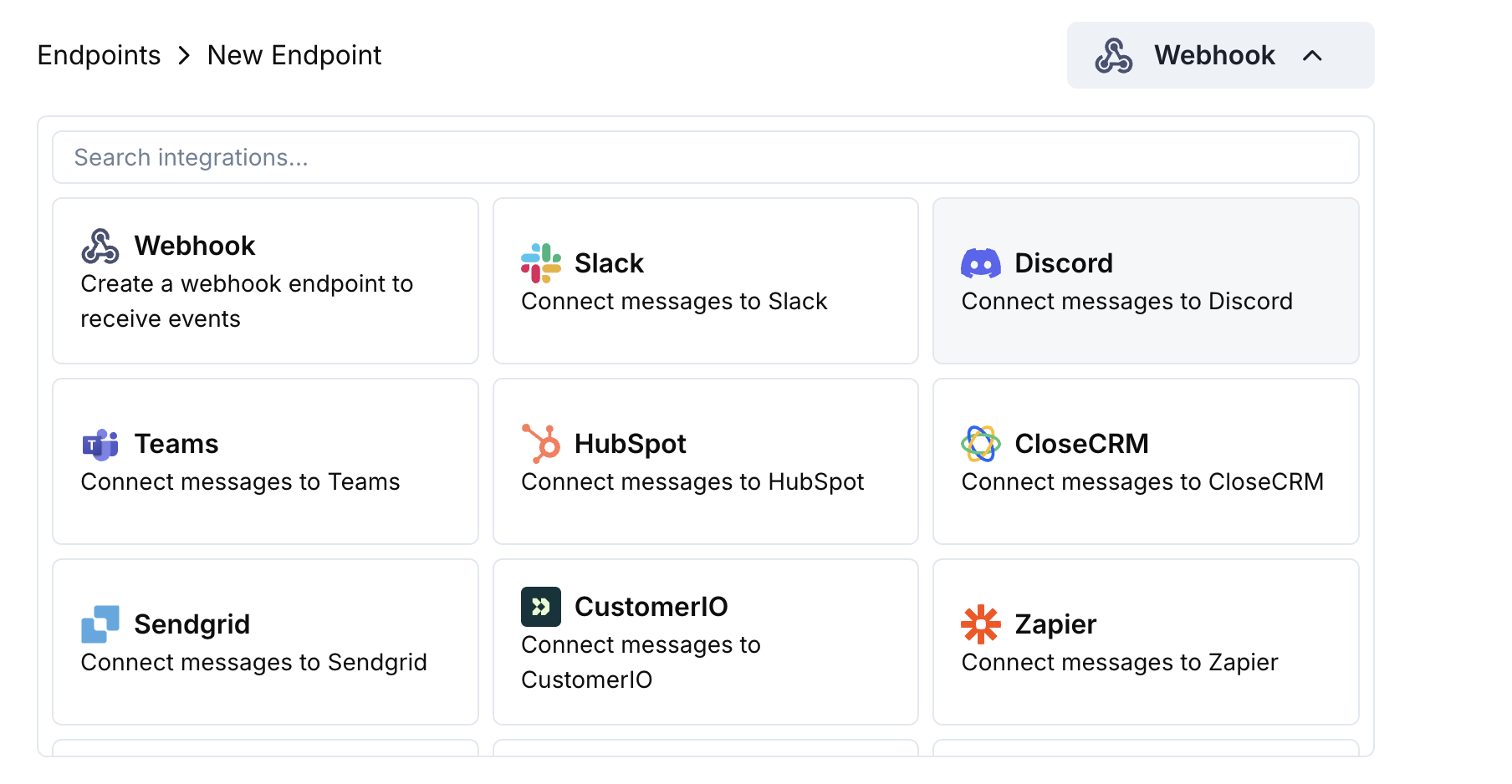Click the Slack logo icon
This screenshot has height=784, width=1512.
[539, 263]
